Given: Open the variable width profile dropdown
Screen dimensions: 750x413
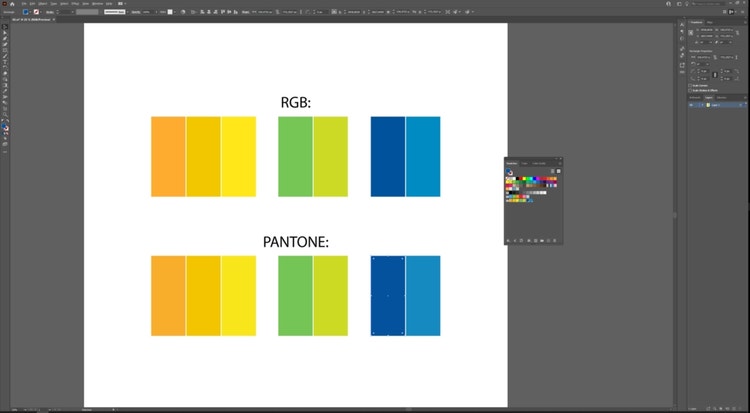Looking at the screenshot, I should tap(100, 12).
